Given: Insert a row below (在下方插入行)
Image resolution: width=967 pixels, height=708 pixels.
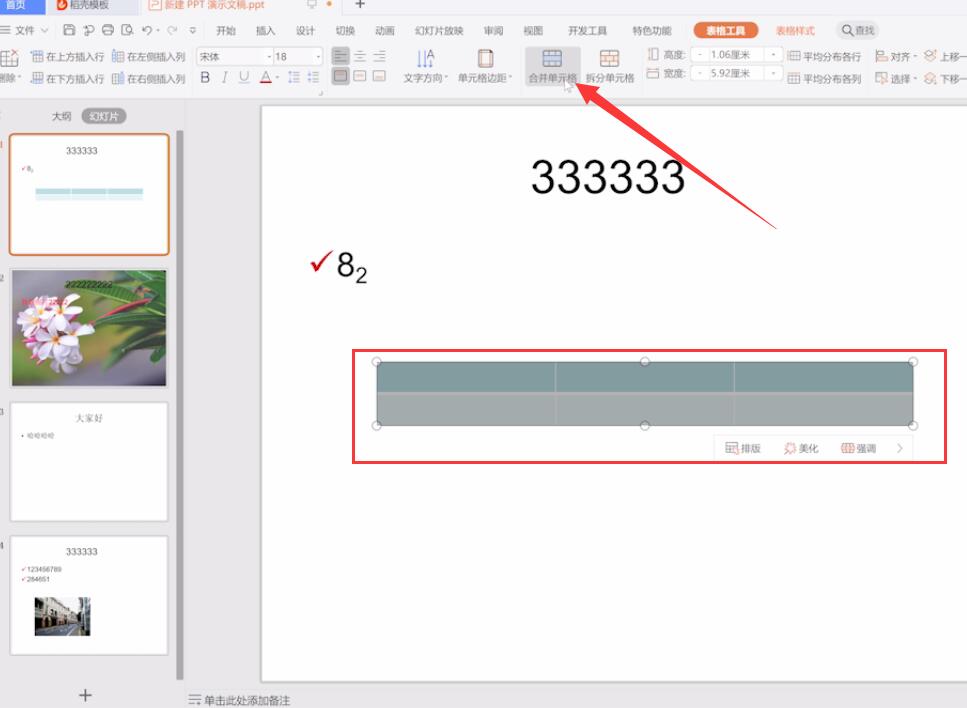Looking at the screenshot, I should pyautogui.click(x=67, y=78).
